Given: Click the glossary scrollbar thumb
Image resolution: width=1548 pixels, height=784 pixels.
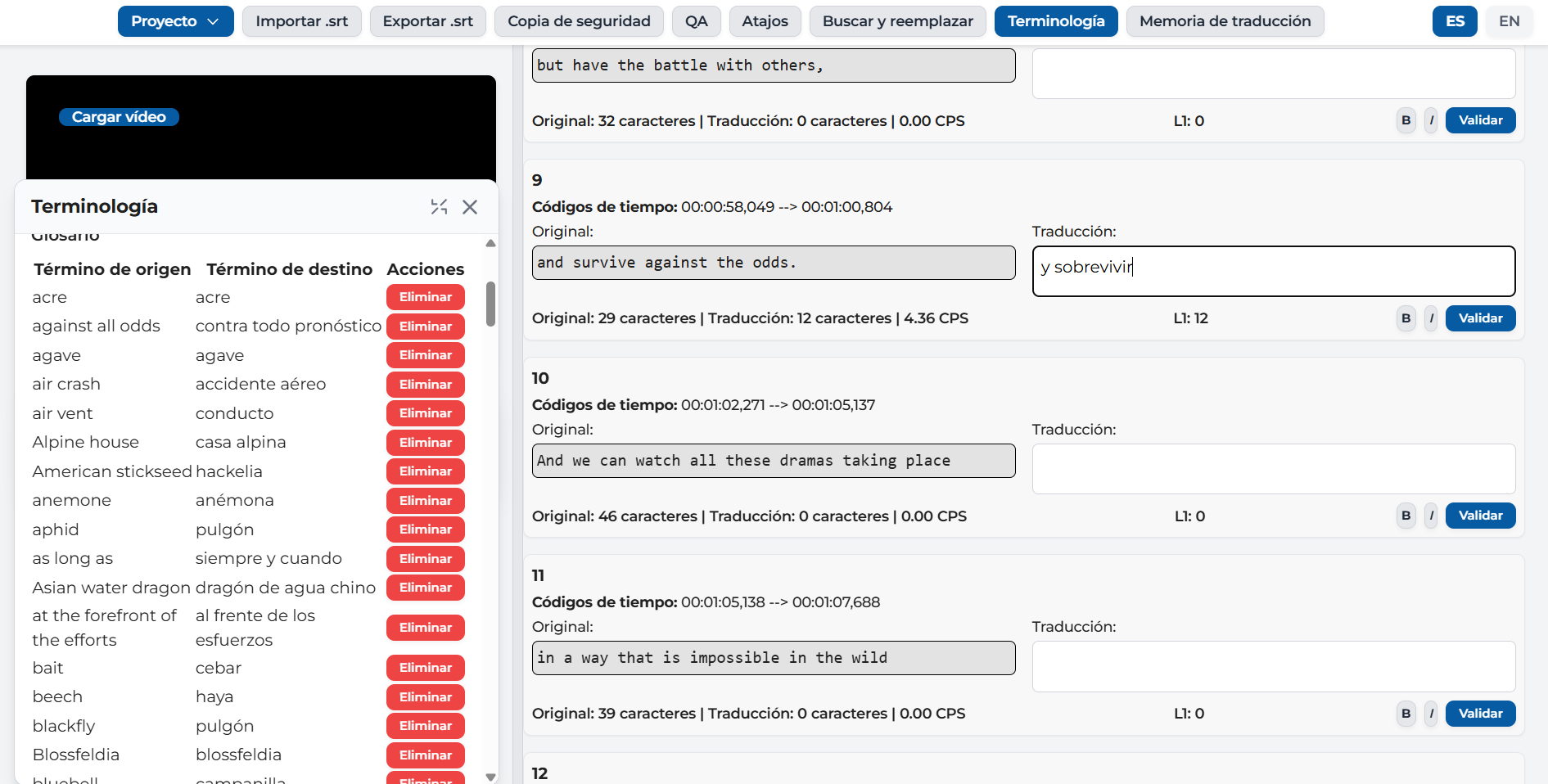Looking at the screenshot, I should [490, 304].
